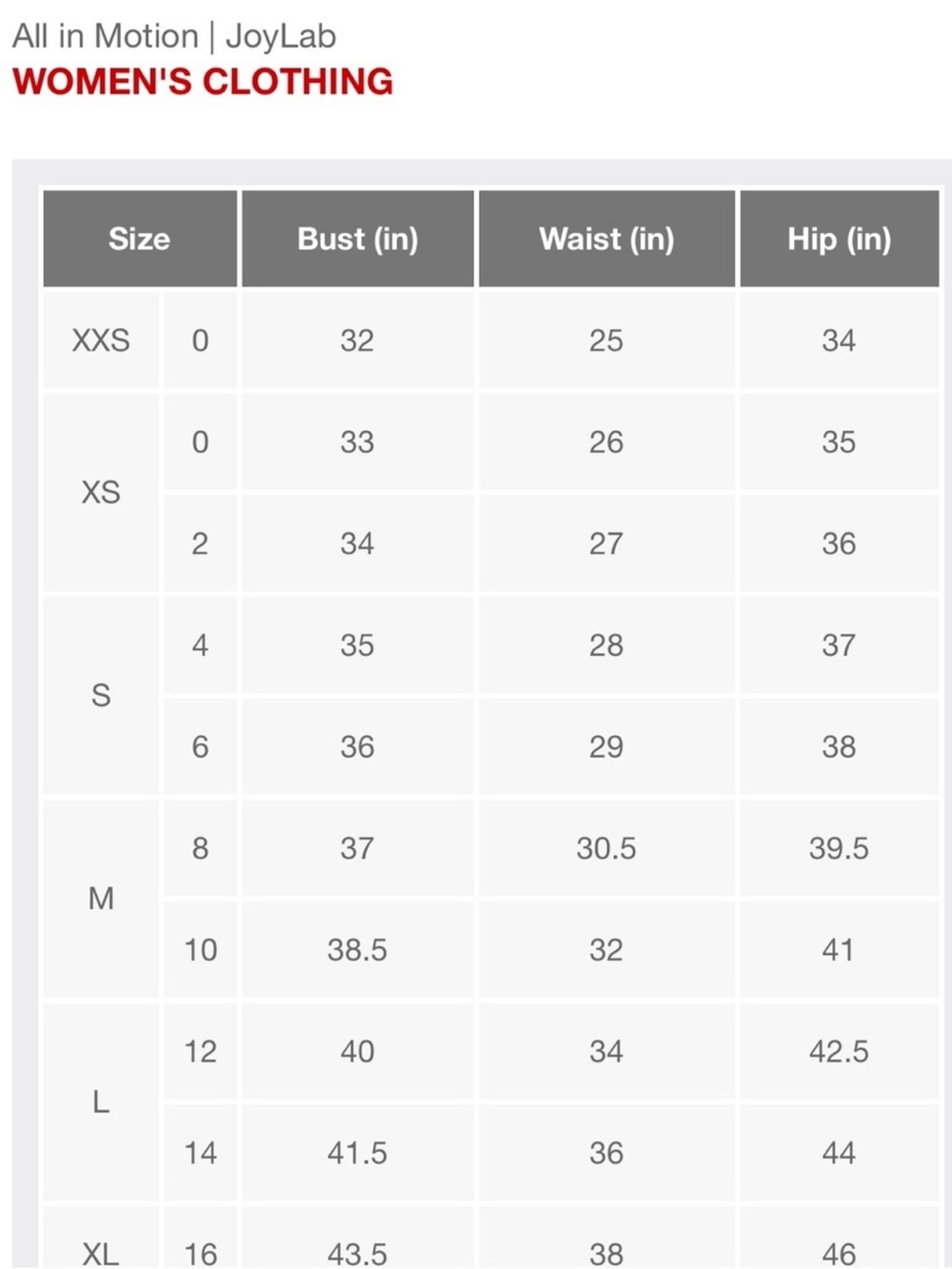Image resolution: width=952 pixels, height=1269 pixels.
Task: Click the 43.5 bust value cell
Action: (x=357, y=1238)
